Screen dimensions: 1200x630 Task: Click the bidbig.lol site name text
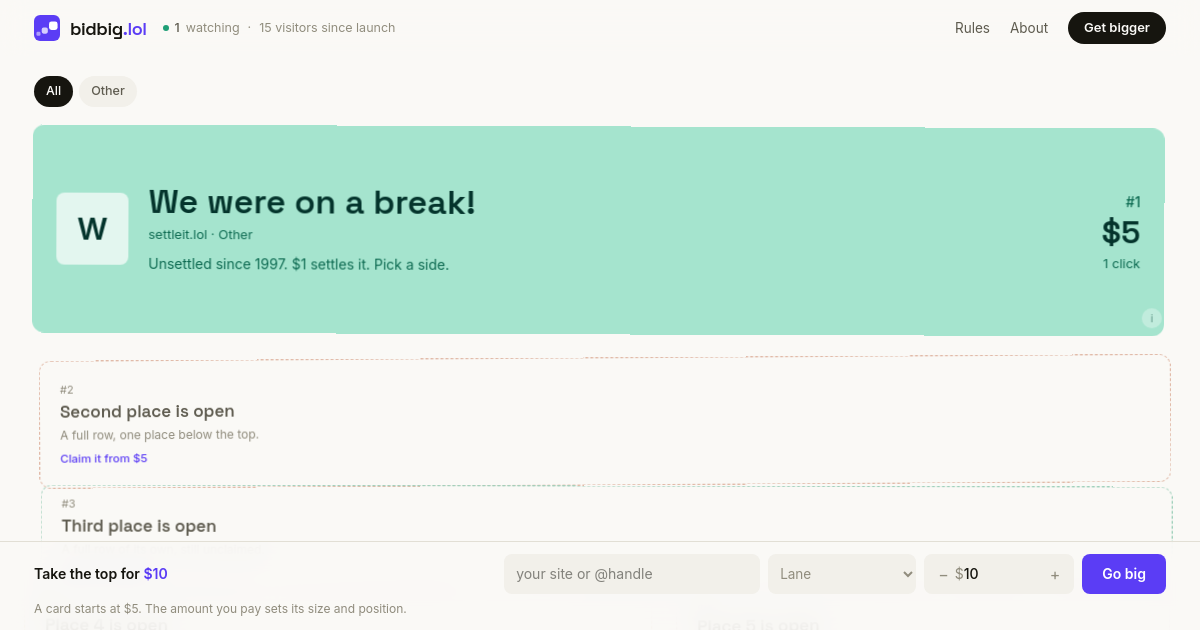tap(108, 29)
